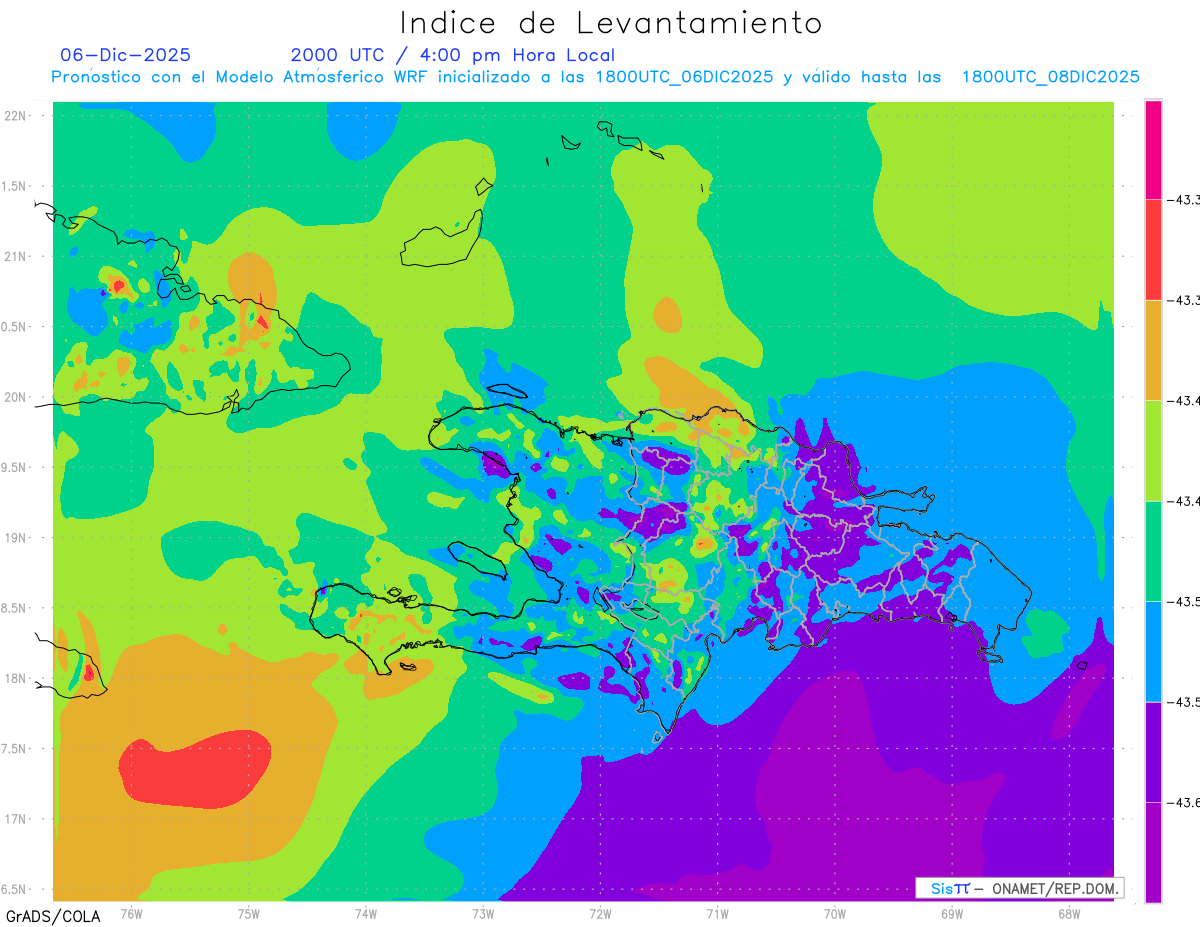Click the "18N" latitude label
The width and height of the screenshot is (1200, 927).
17,678
